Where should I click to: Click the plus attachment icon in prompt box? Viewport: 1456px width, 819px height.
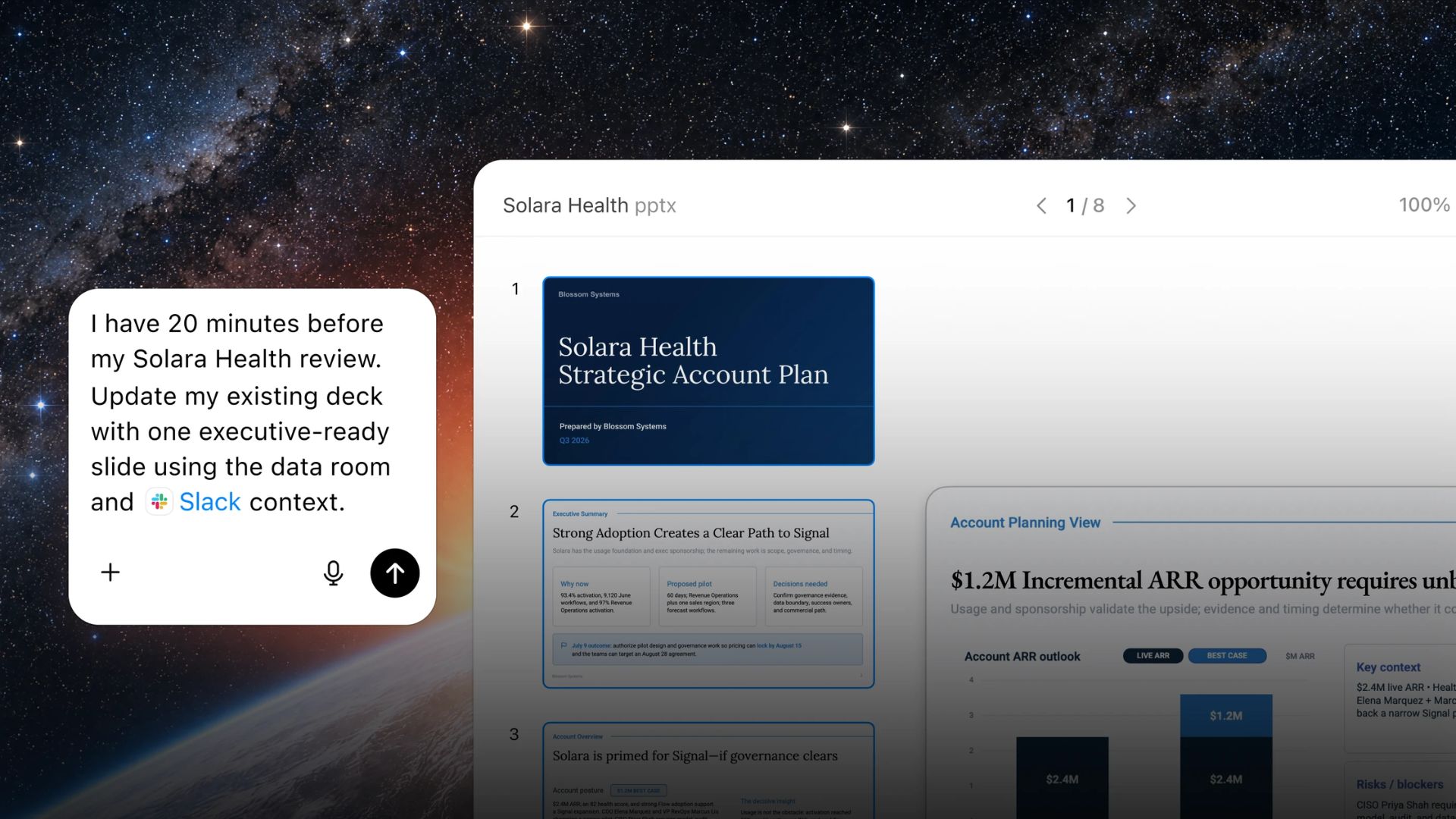coord(110,573)
